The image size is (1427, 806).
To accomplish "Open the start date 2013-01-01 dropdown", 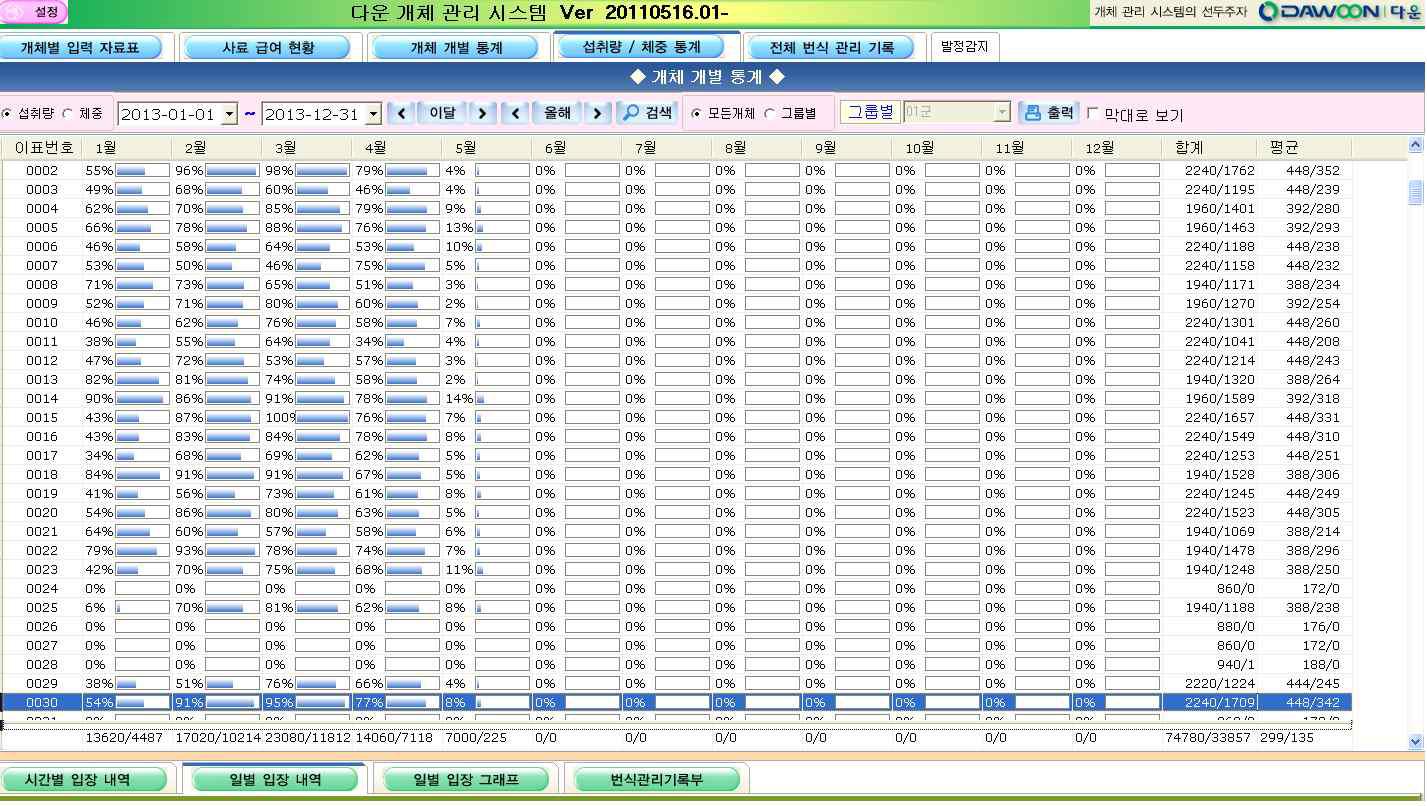I will pyautogui.click(x=229, y=114).
